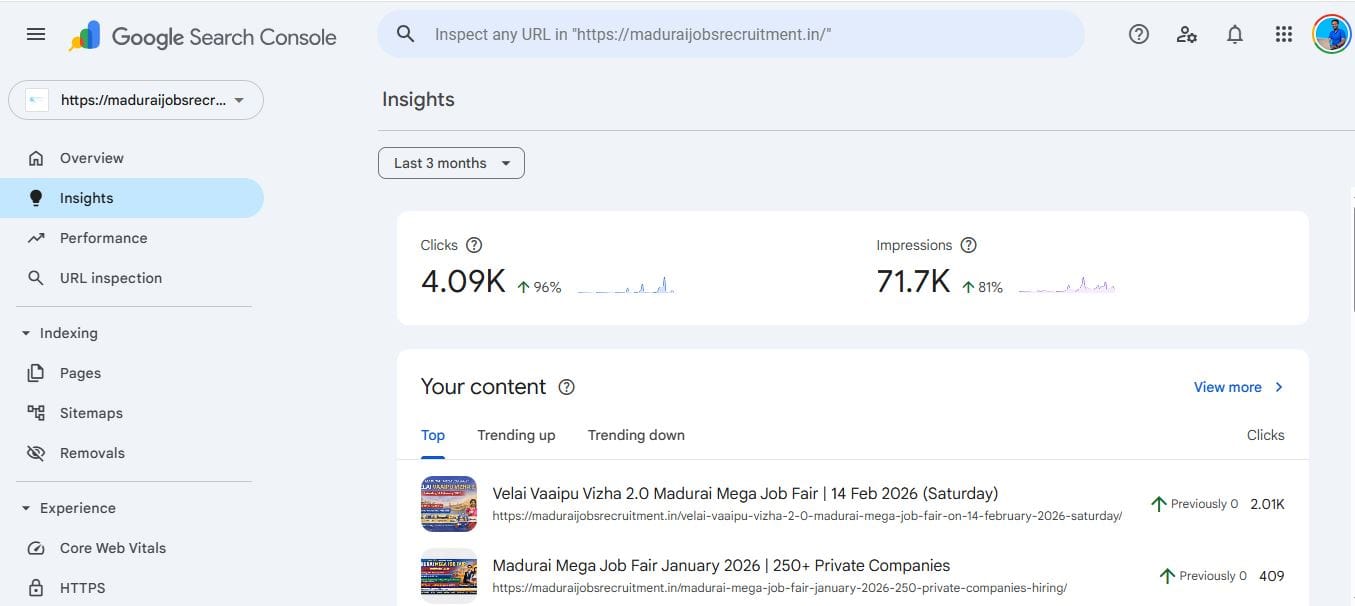Open the Last 3 months date dropdown
The width and height of the screenshot is (1355, 606).
point(450,162)
